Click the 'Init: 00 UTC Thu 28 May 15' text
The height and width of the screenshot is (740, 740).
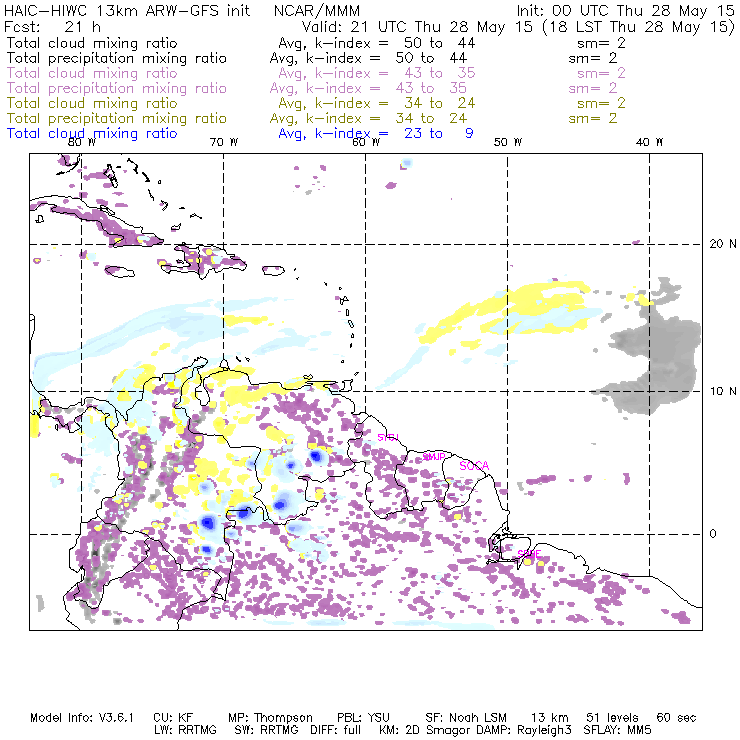(x=625, y=10)
